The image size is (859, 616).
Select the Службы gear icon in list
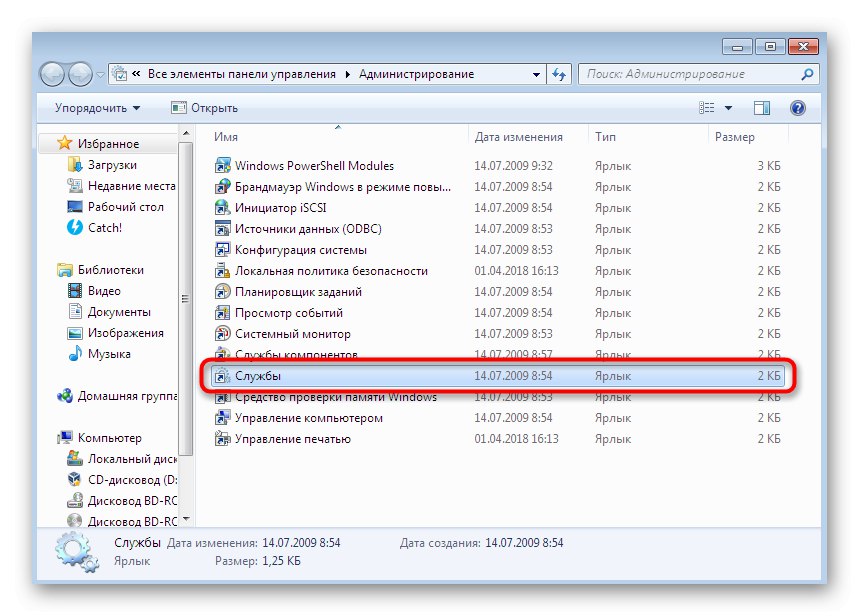click(222, 376)
